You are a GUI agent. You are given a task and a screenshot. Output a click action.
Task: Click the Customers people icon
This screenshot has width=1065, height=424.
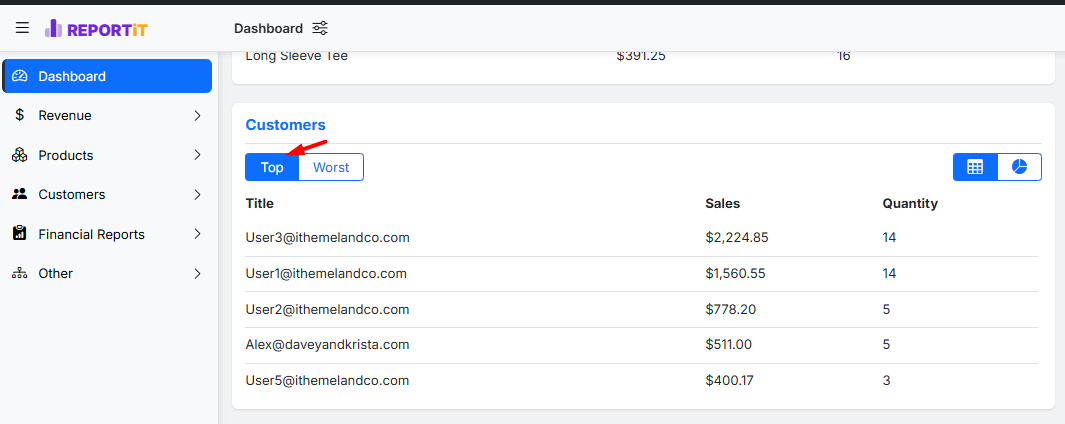tap(20, 194)
